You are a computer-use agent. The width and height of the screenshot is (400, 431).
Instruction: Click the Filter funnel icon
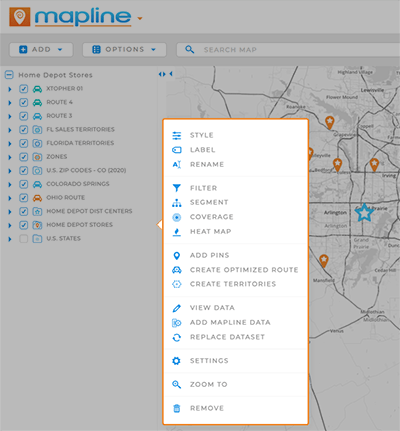177,188
